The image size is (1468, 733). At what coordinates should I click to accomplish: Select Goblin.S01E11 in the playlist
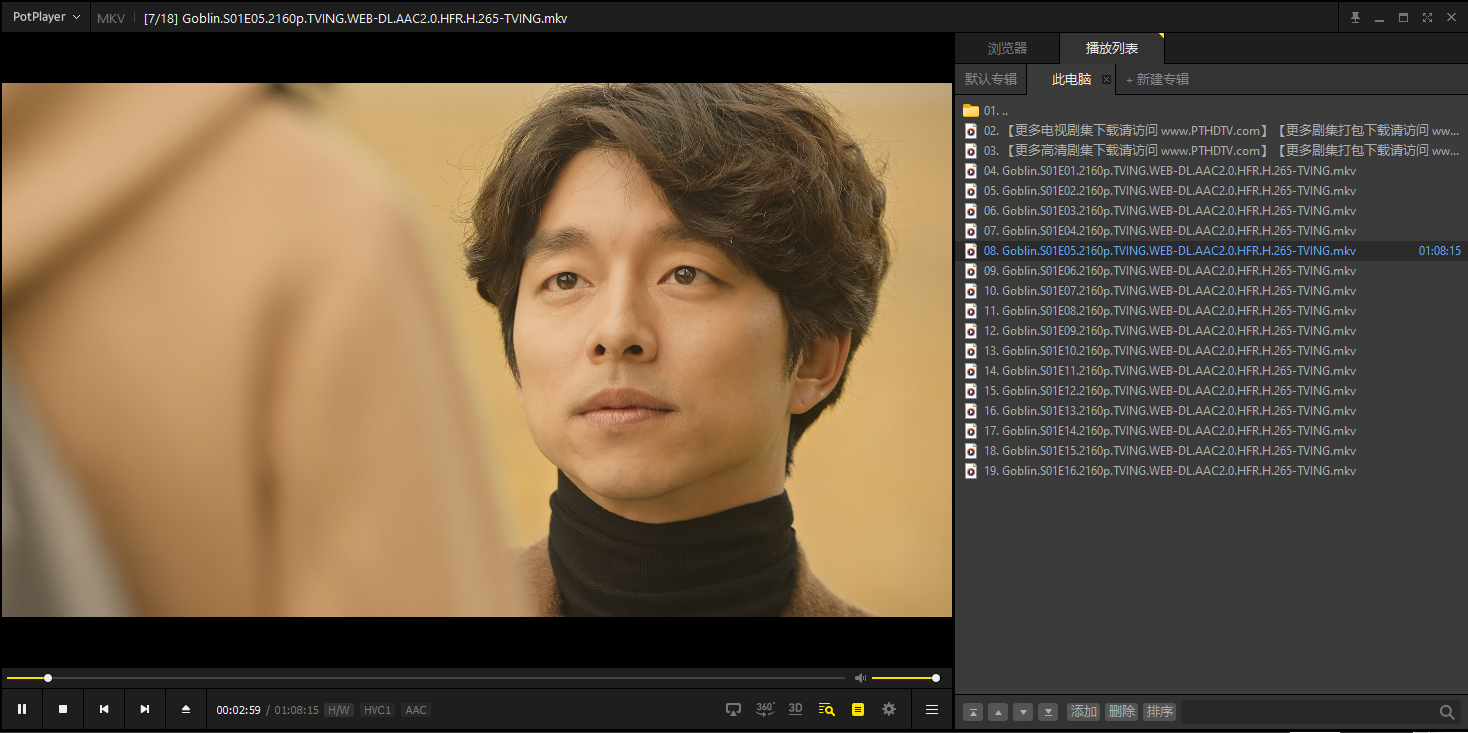click(1211, 370)
